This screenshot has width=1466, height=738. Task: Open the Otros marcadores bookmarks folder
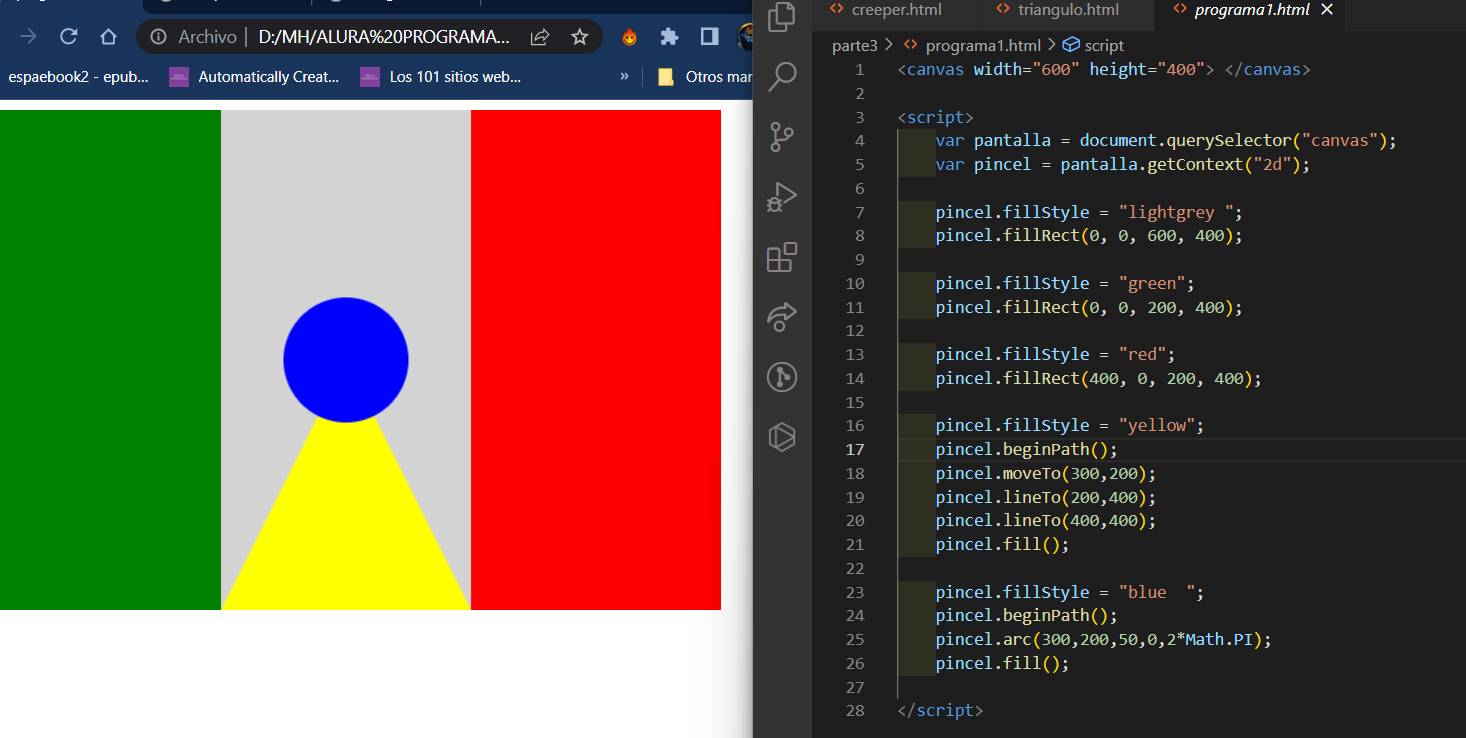click(x=704, y=76)
